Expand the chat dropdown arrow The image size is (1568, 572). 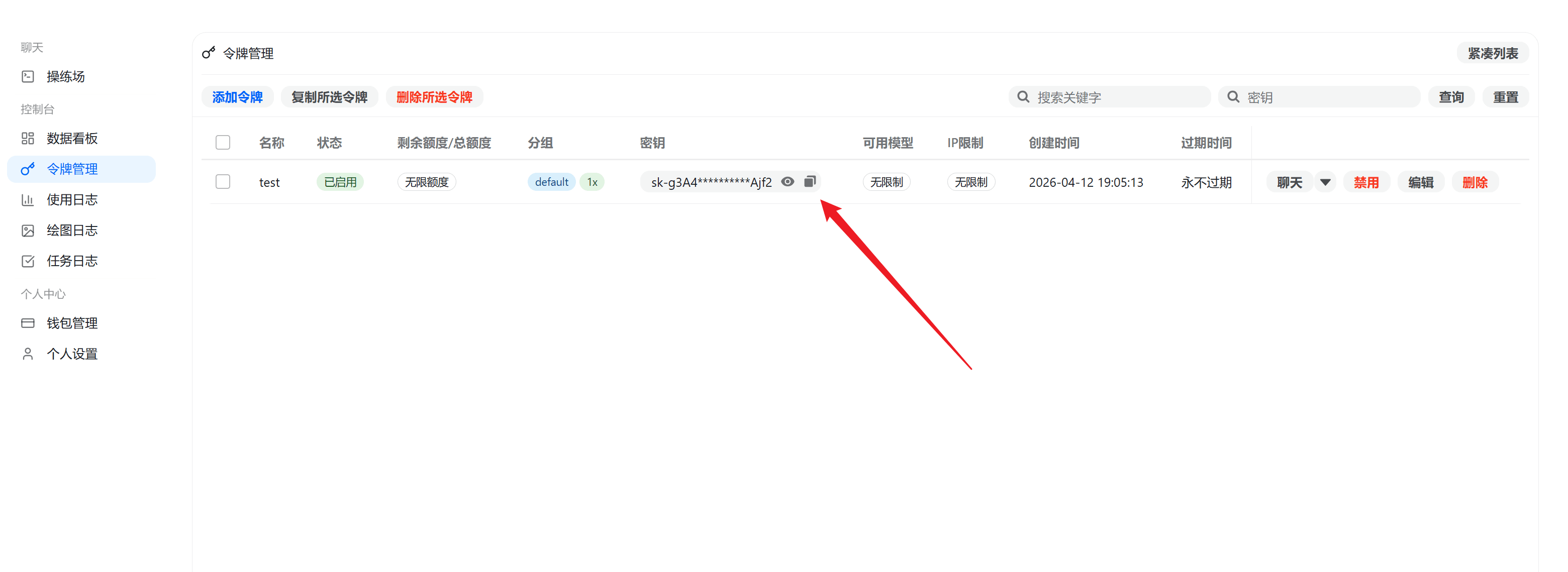pyautogui.click(x=1325, y=182)
